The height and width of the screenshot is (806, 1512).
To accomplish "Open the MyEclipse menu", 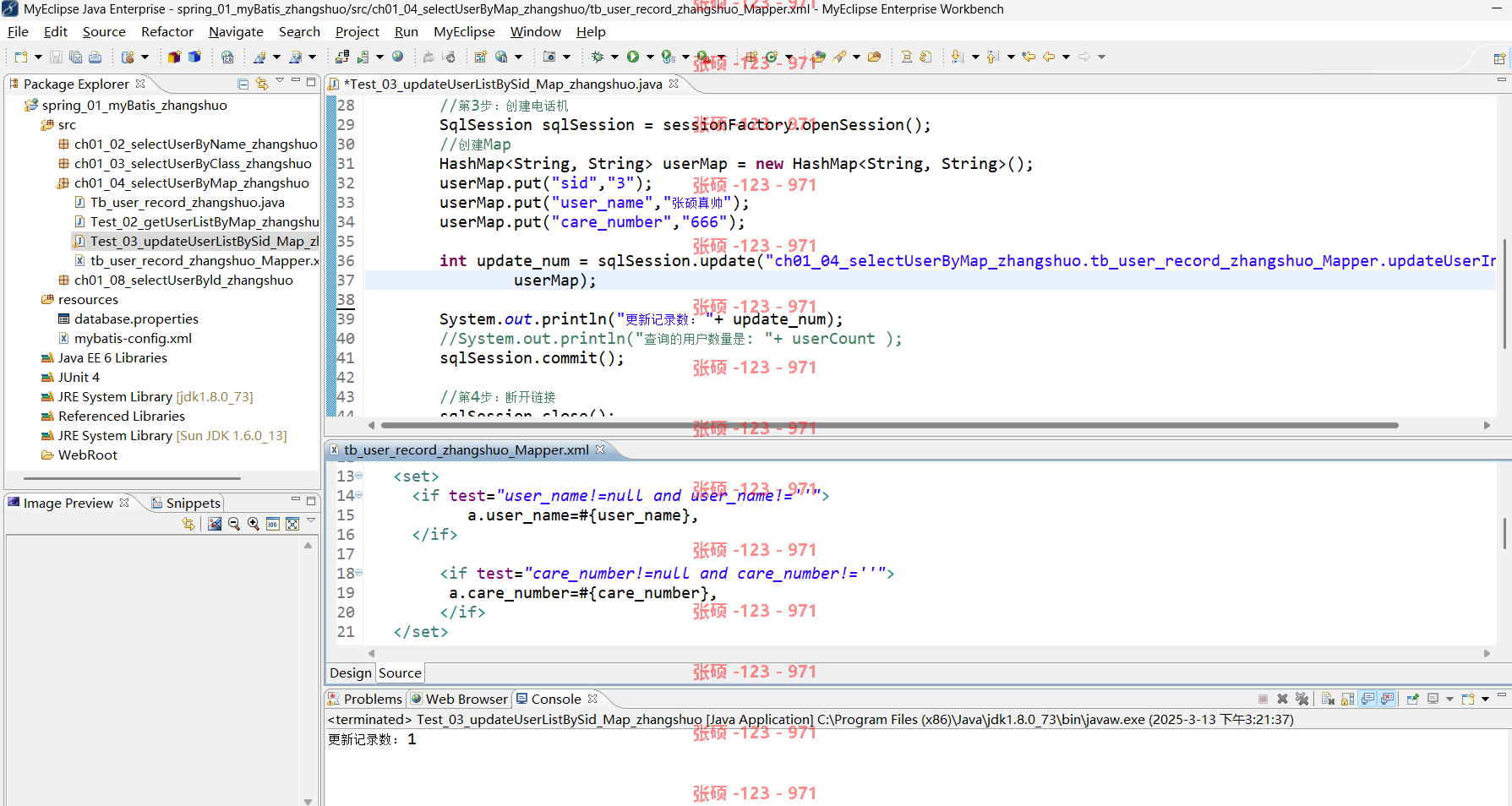I will [x=464, y=32].
